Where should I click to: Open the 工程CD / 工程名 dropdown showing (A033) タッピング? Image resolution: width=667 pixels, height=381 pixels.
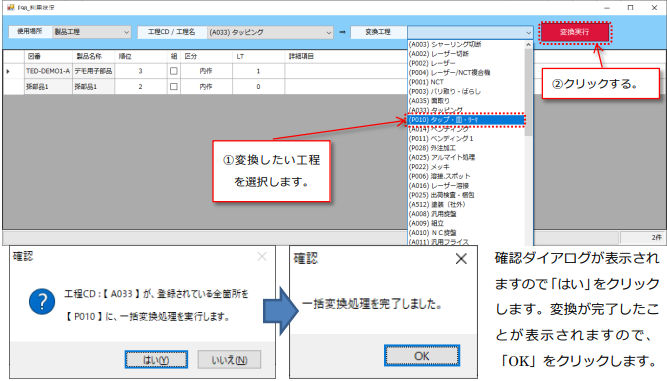[270, 32]
